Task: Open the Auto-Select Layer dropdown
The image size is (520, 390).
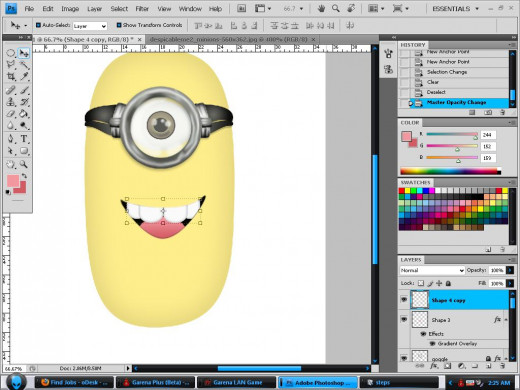Action: click(90, 26)
